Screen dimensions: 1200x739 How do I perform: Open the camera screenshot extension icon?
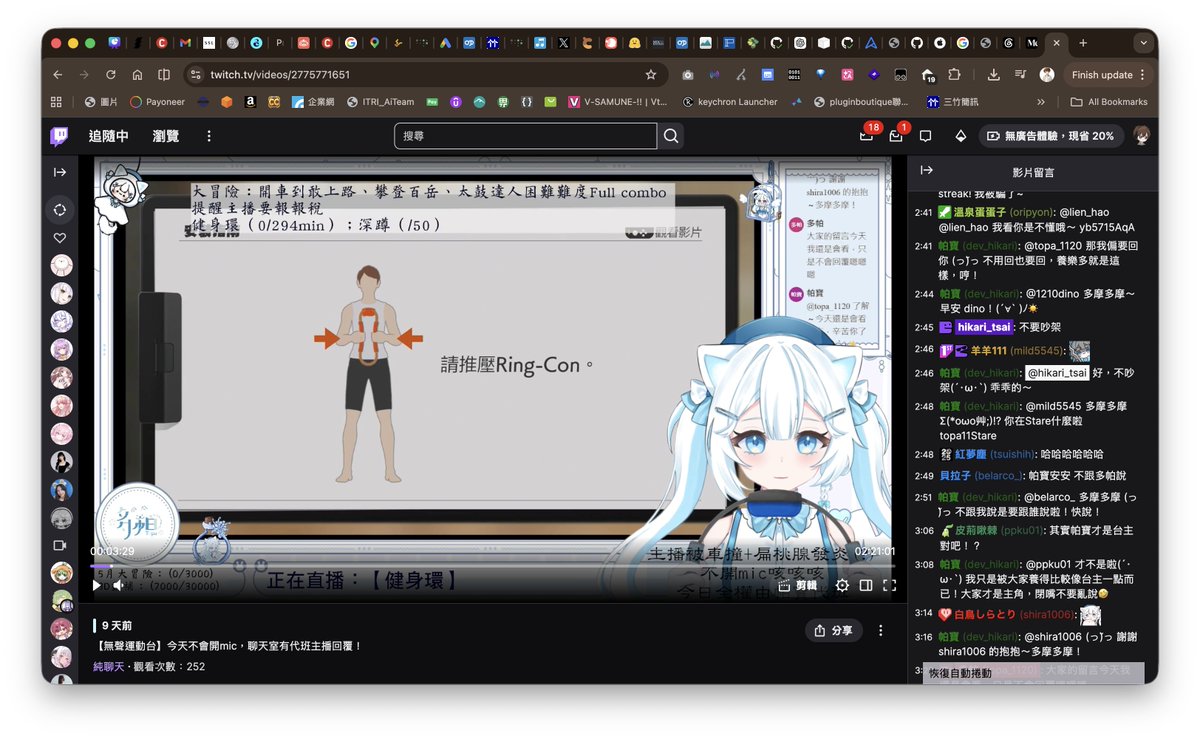(x=688, y=75)
